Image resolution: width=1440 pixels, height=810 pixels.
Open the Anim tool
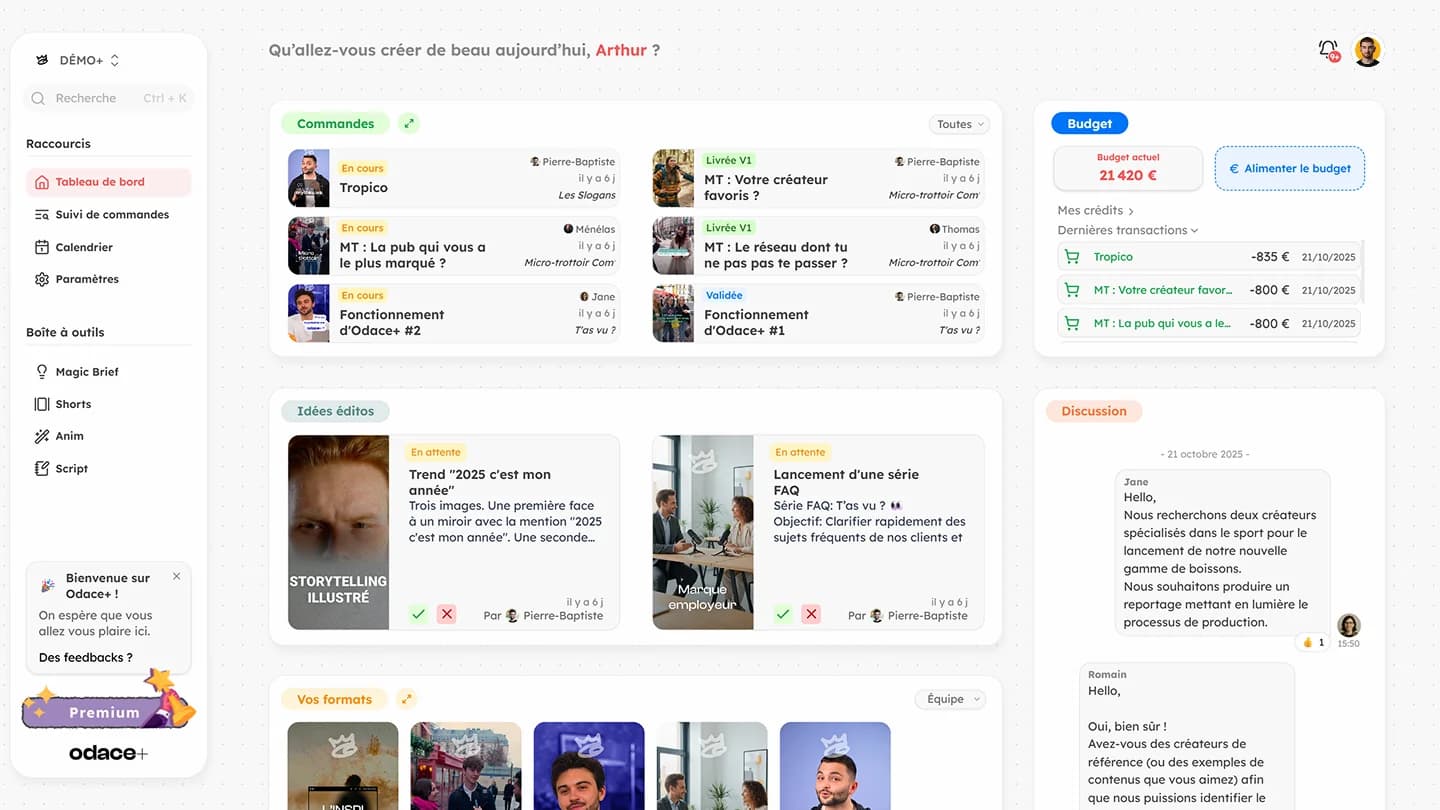[108, 436]
